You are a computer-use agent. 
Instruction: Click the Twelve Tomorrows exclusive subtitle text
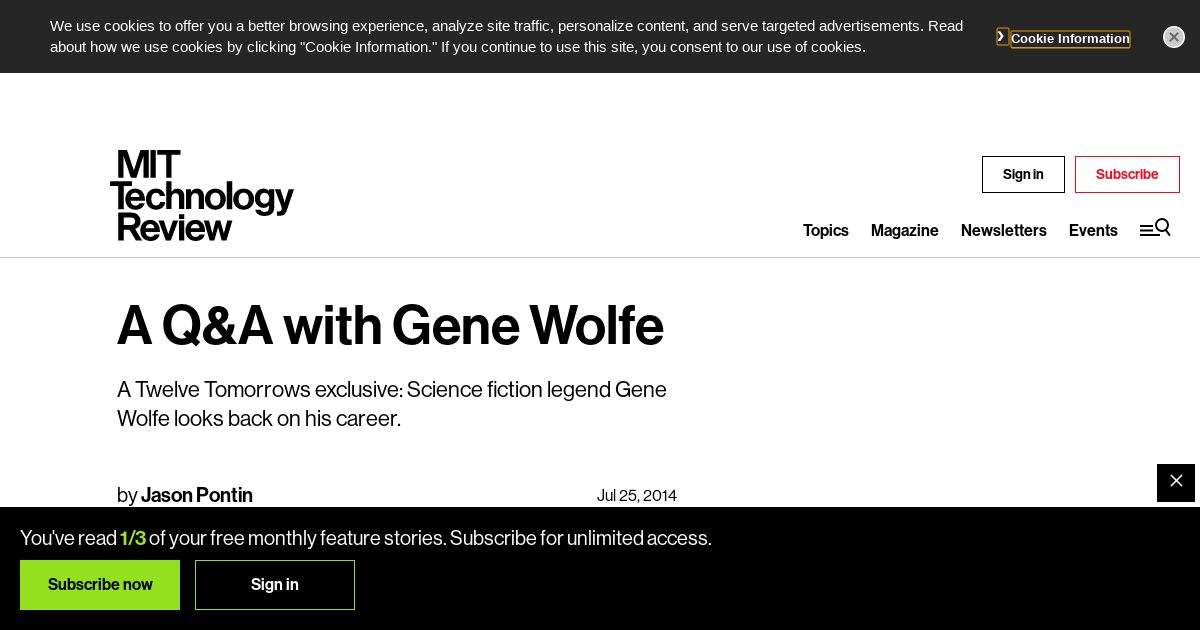coord(392,404)
